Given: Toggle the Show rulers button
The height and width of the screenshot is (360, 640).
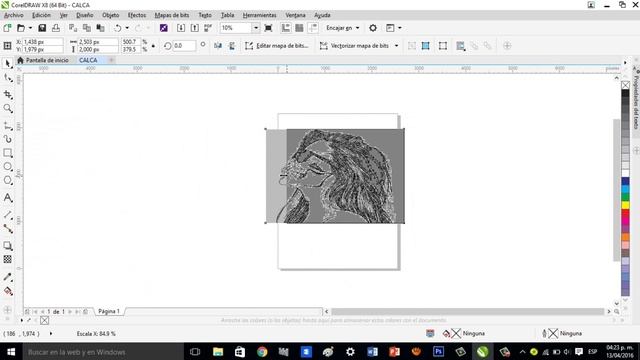Looking at the screenshot, I should tap(286, 28).
